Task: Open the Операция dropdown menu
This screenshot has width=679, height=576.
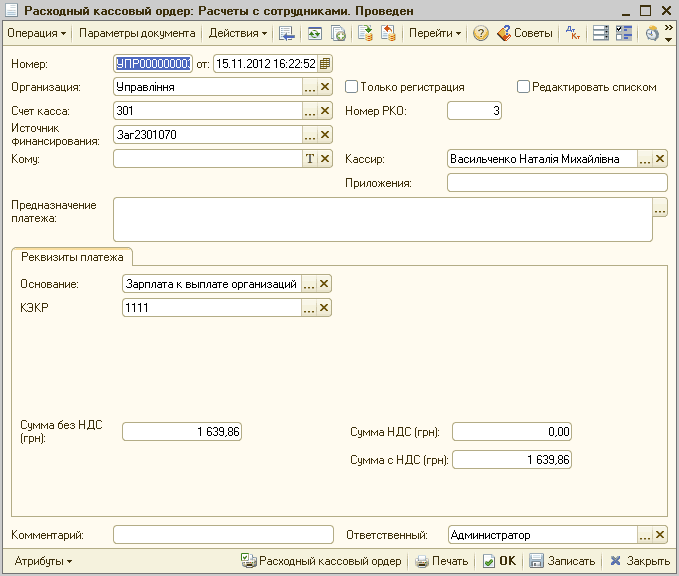Action: 37,33
